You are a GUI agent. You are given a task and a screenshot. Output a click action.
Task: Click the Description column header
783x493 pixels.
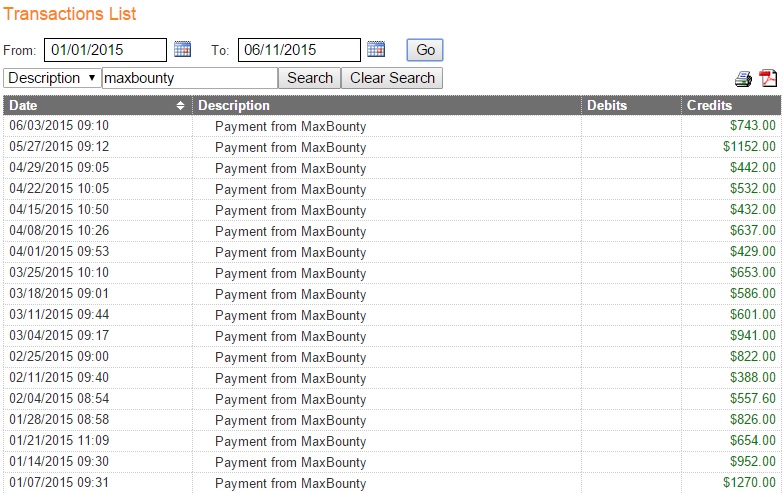234,105
